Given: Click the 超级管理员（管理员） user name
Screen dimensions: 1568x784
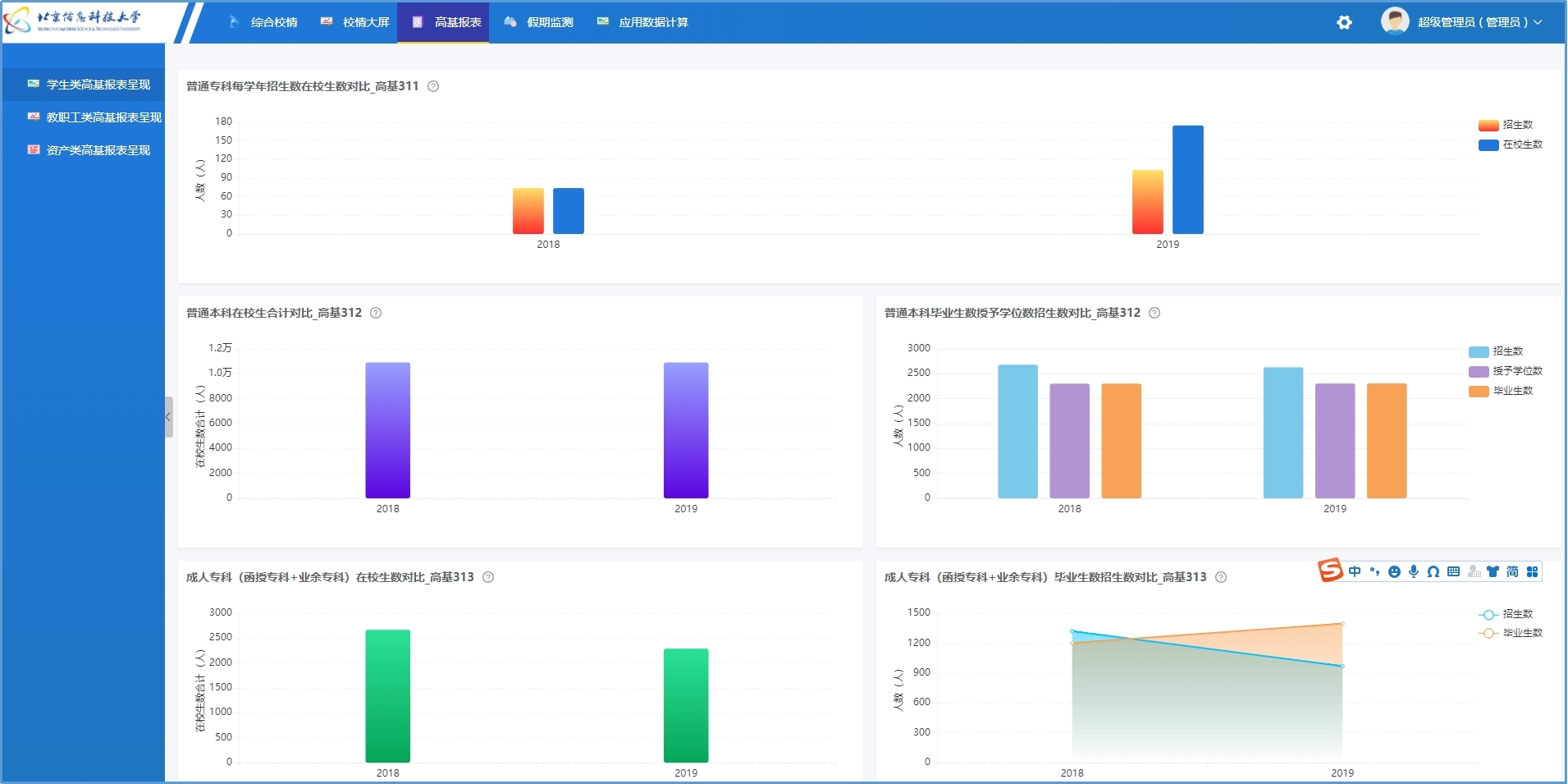Looking at the screenshot, I should pos(1473,22).
